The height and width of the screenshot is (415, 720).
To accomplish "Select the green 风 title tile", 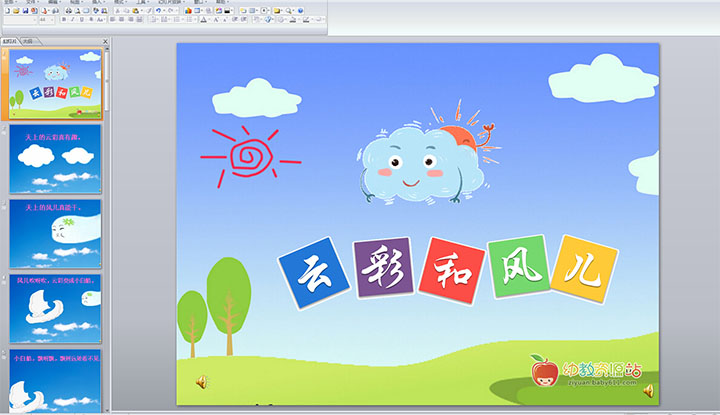I will tap(520, 267).
